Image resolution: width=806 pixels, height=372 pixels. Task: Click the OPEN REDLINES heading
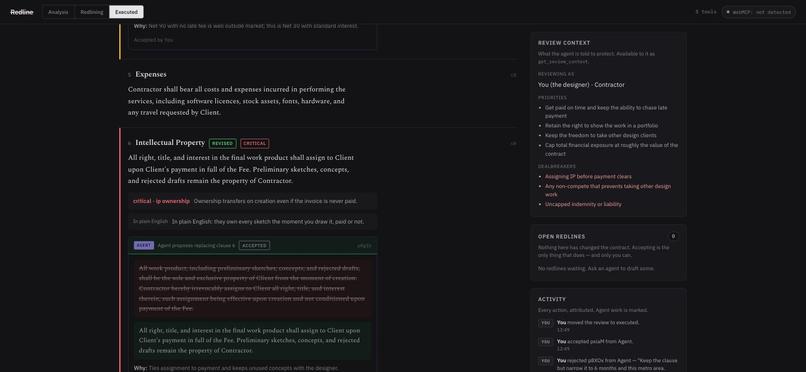tap(561, 237)
